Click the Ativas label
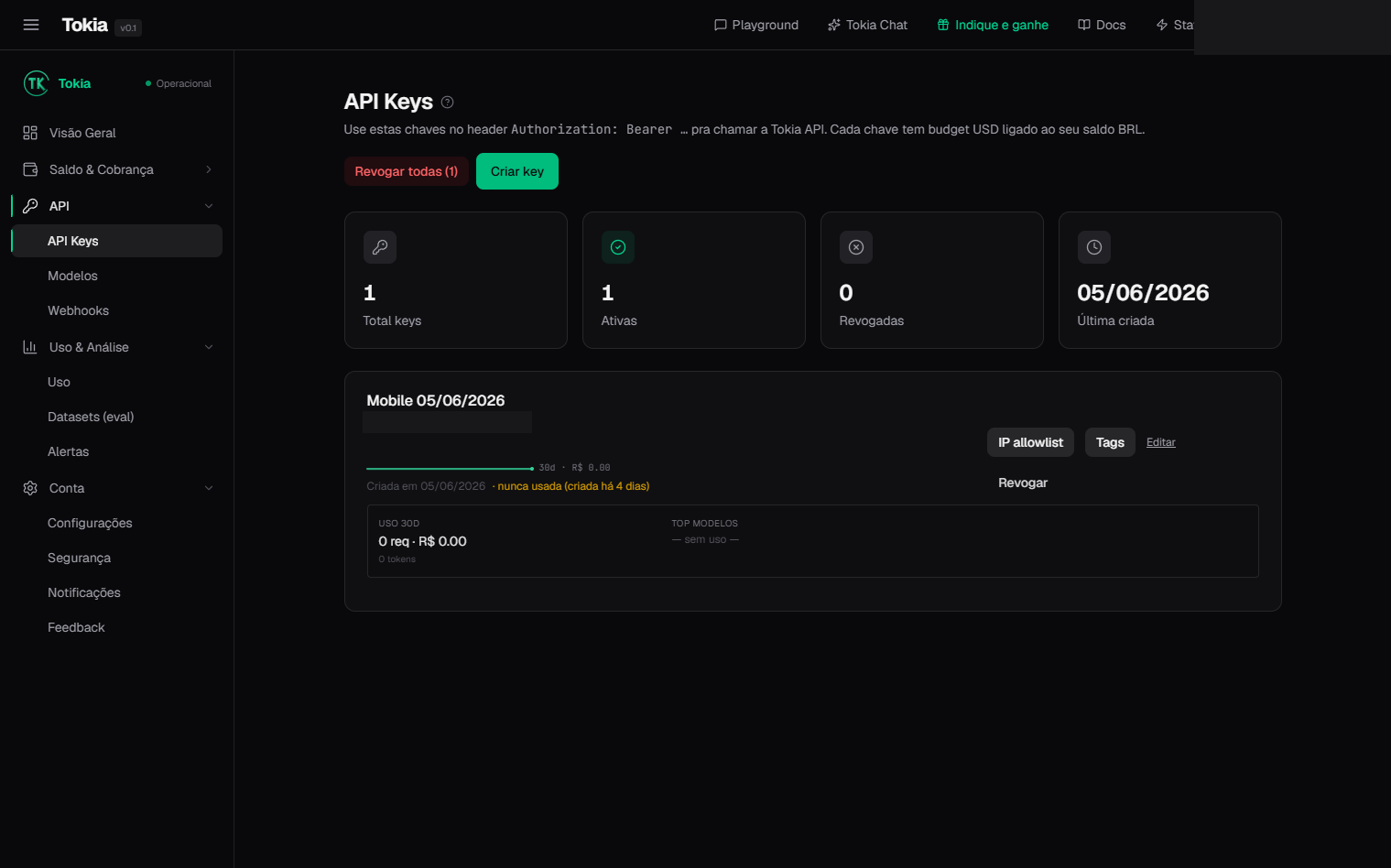This screenshot has width=1391, height=868. tap(619, 320)
